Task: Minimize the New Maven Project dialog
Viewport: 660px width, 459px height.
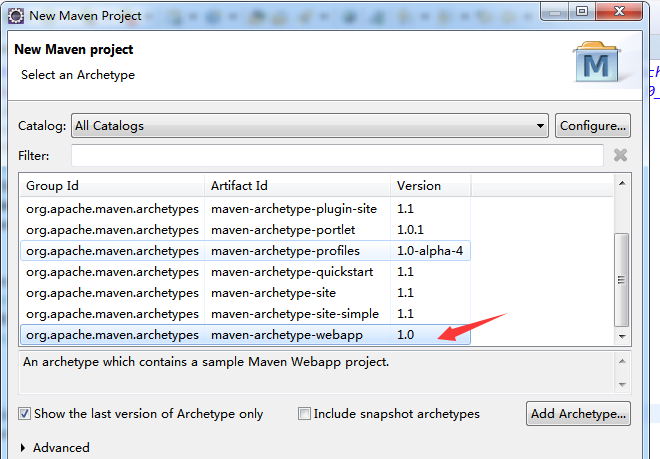Action: tap(555, 11)
